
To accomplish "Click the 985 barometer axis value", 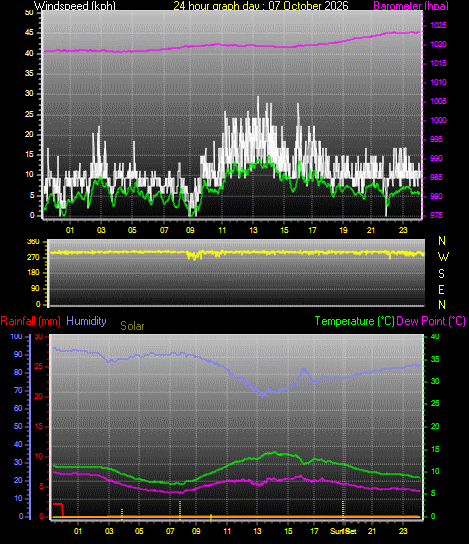I will coord(436,177).
